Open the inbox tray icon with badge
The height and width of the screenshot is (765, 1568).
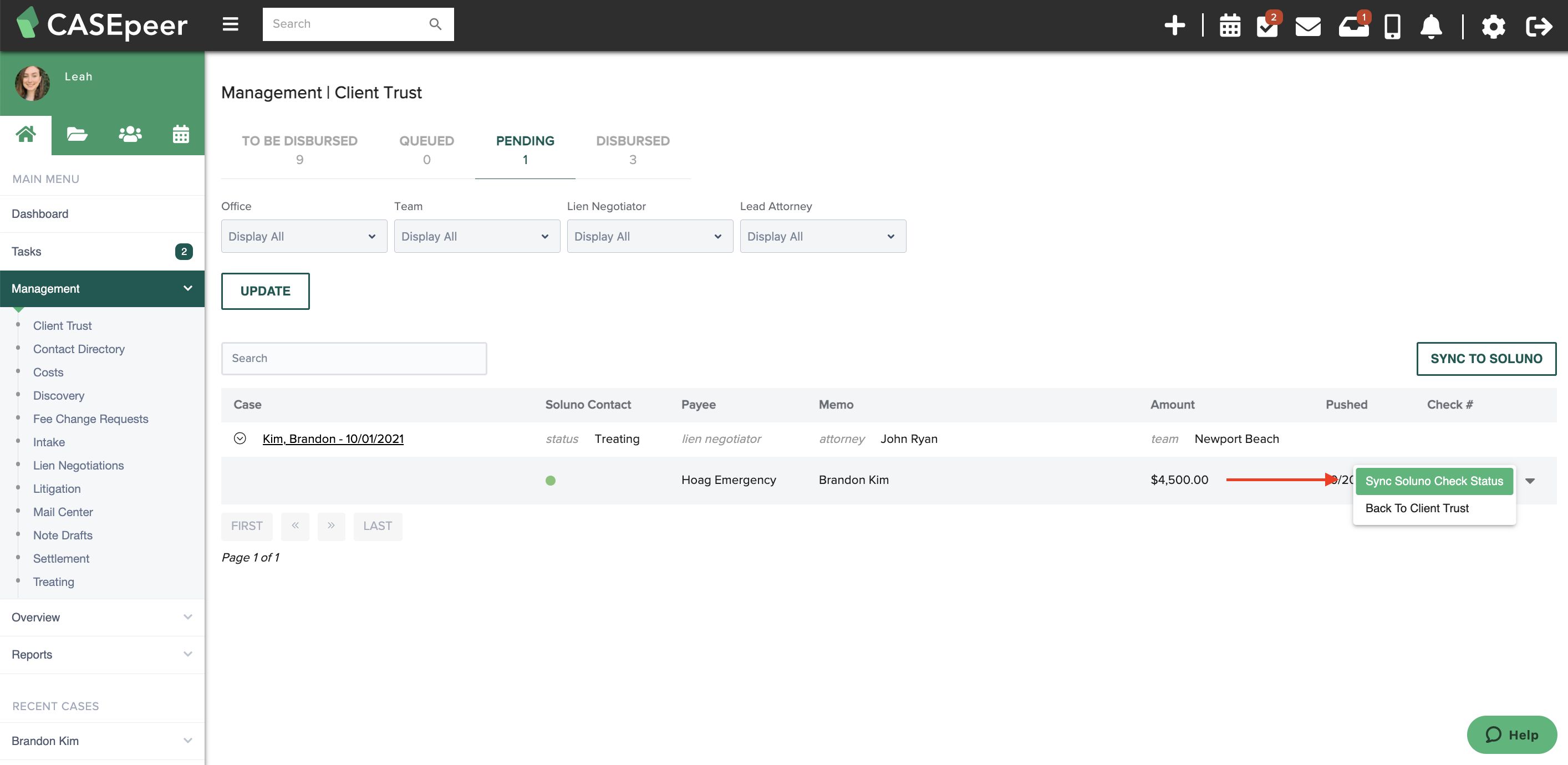coord(1353,26)
